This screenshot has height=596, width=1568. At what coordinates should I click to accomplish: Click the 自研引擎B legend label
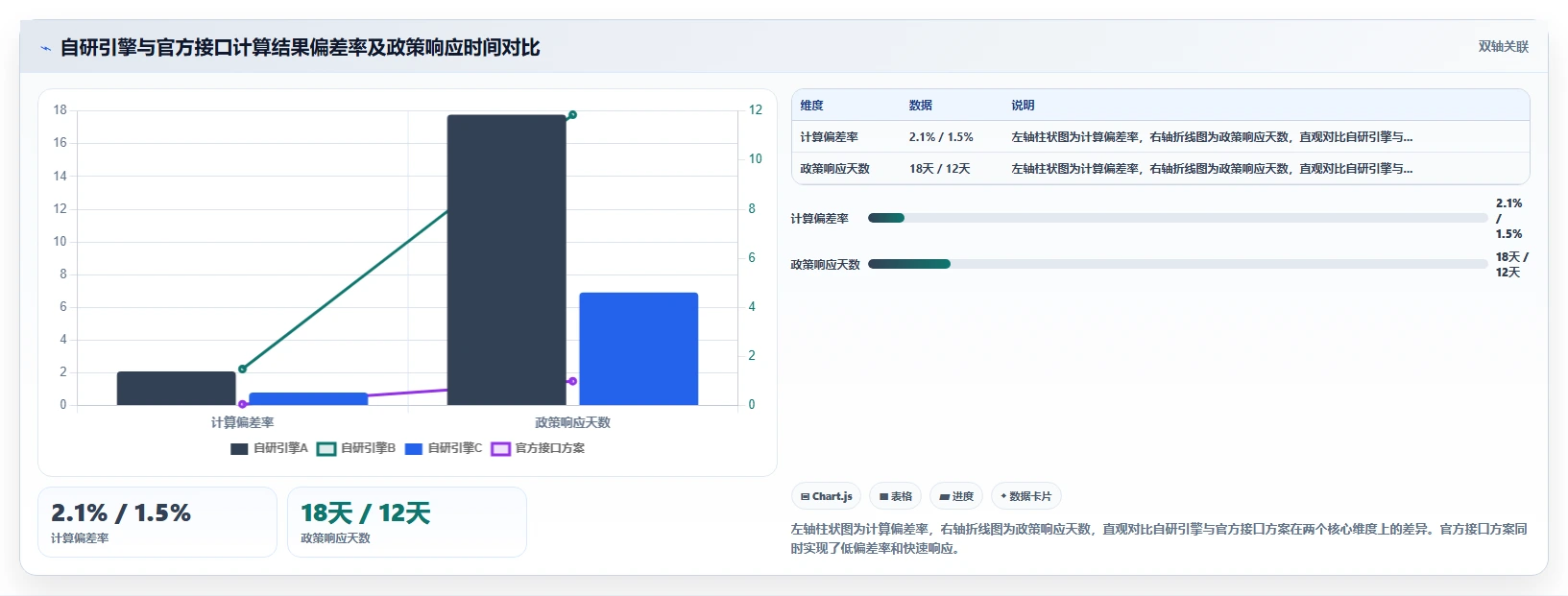click(x=368, y=448)
